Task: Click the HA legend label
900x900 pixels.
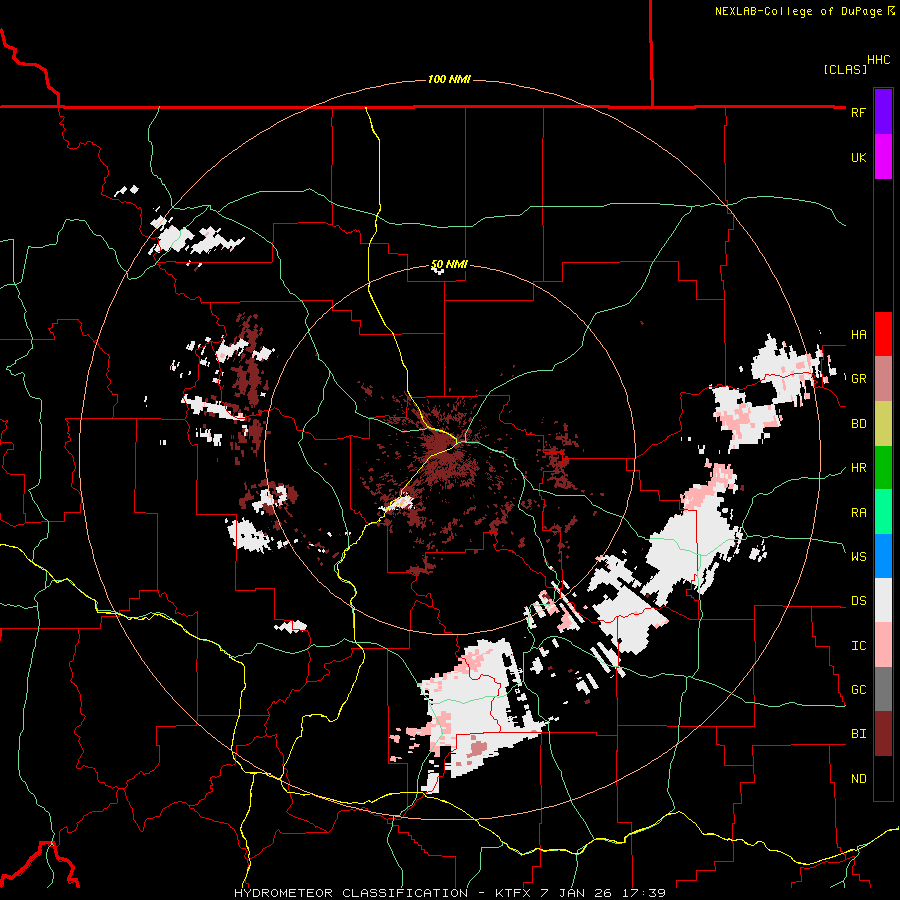Action: (x=858, y=334)
